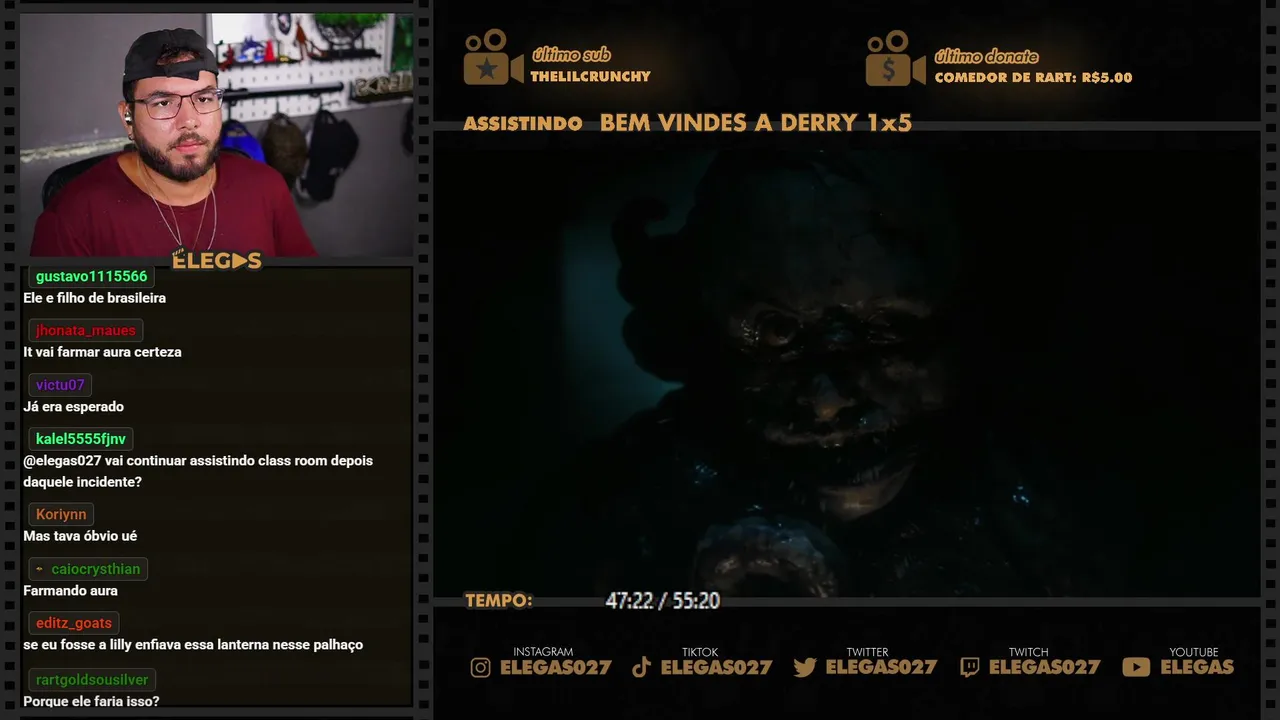This screenshot has height=720, width=1280.
Task: Click the BEM VINDES A DERRY 1x5 title
Action: [756, 123]
